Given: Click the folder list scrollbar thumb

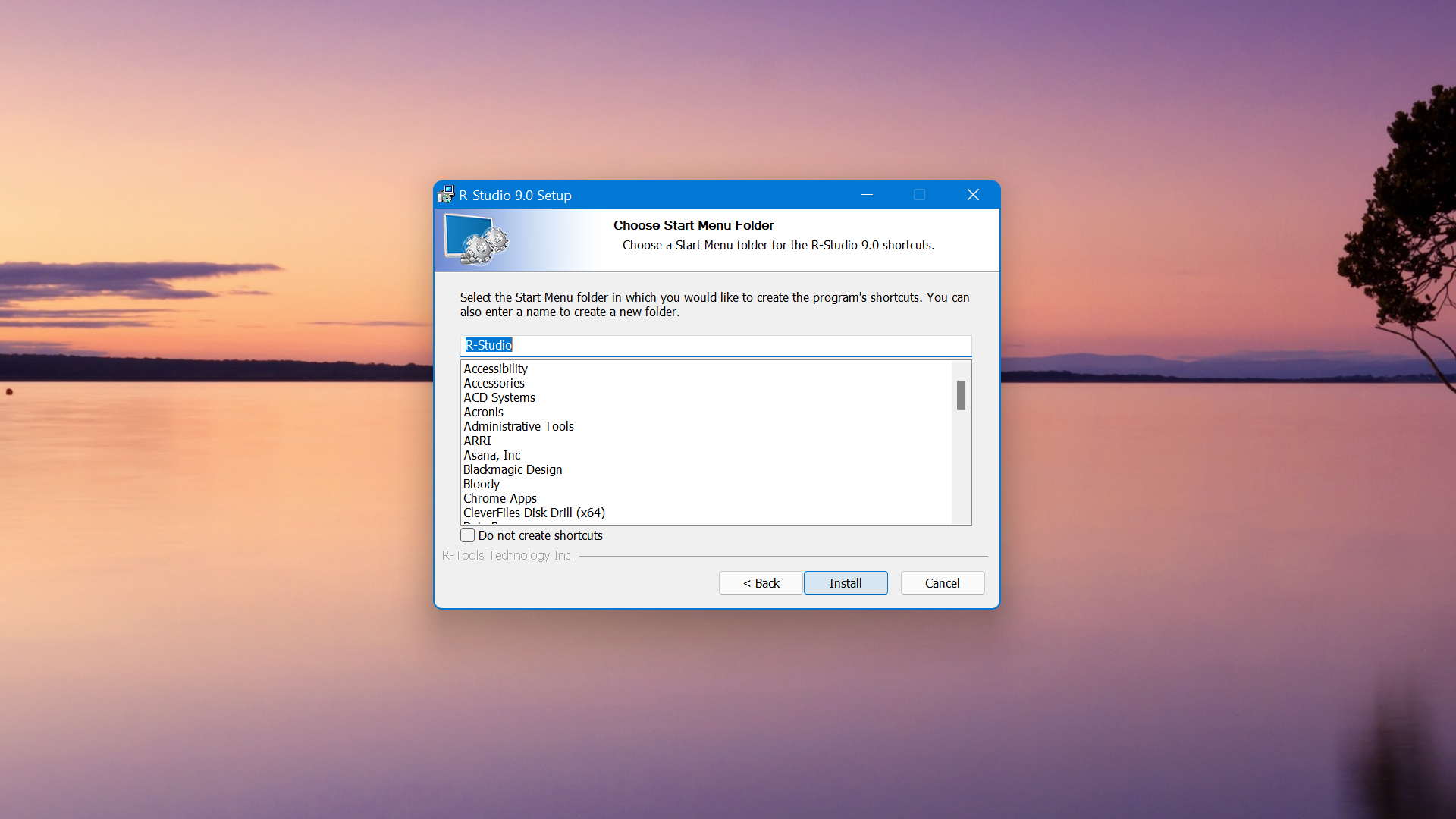Looking at the screenshot, I should point(961,395).
